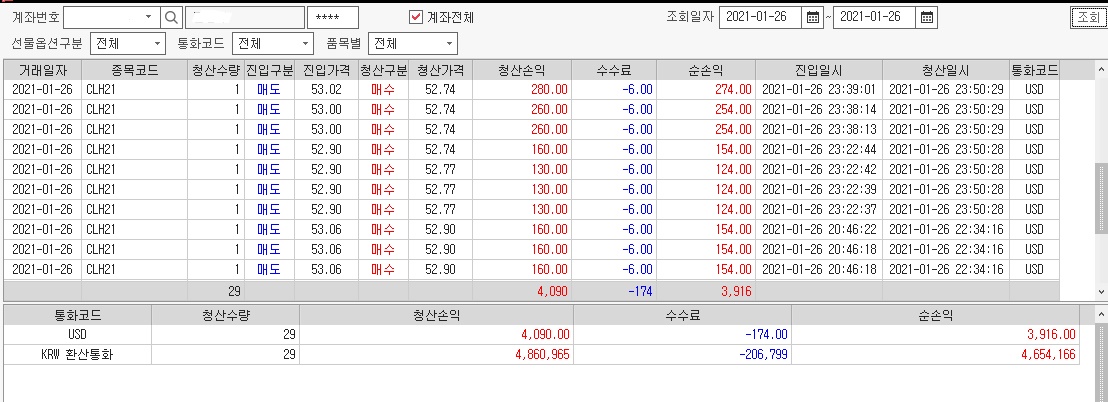Click the table scrollbar up arrow
The width and height of the screenshot is (1108, 402).
click(1101, 69)
